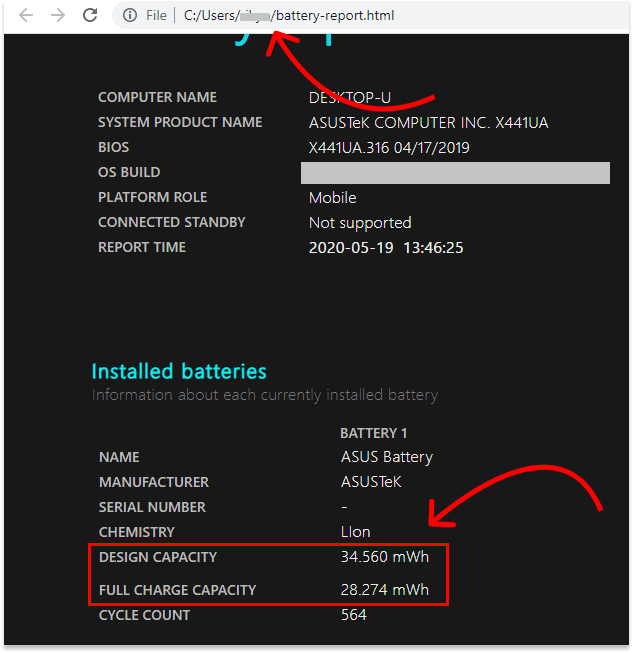
Task: Select the Mobile platform role value
Action: (333, 198)
